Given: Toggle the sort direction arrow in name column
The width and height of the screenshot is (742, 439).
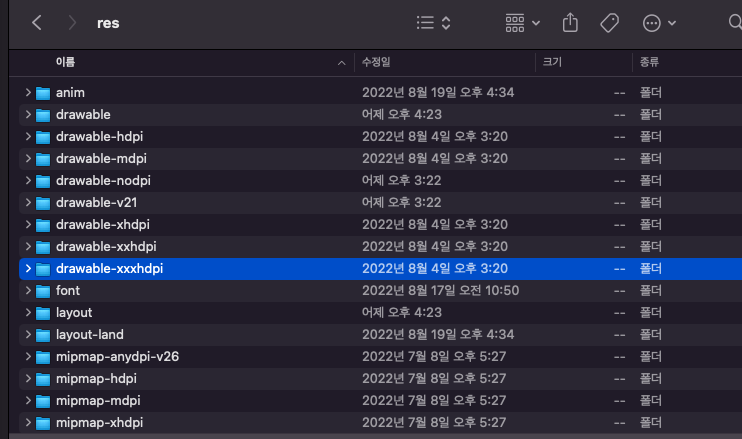Looking at the screenshot, I should click(x=342, y=63).
